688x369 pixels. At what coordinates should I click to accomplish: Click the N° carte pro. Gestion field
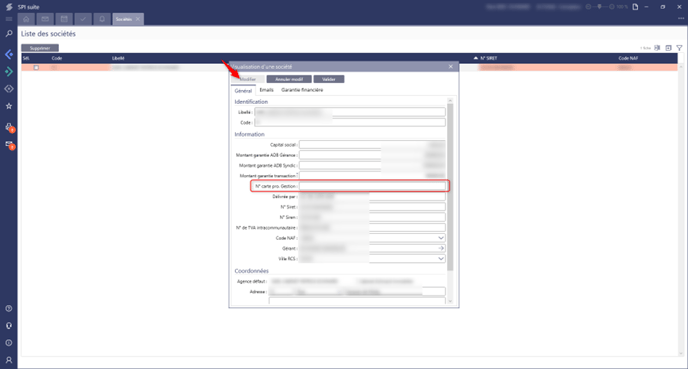372,186
